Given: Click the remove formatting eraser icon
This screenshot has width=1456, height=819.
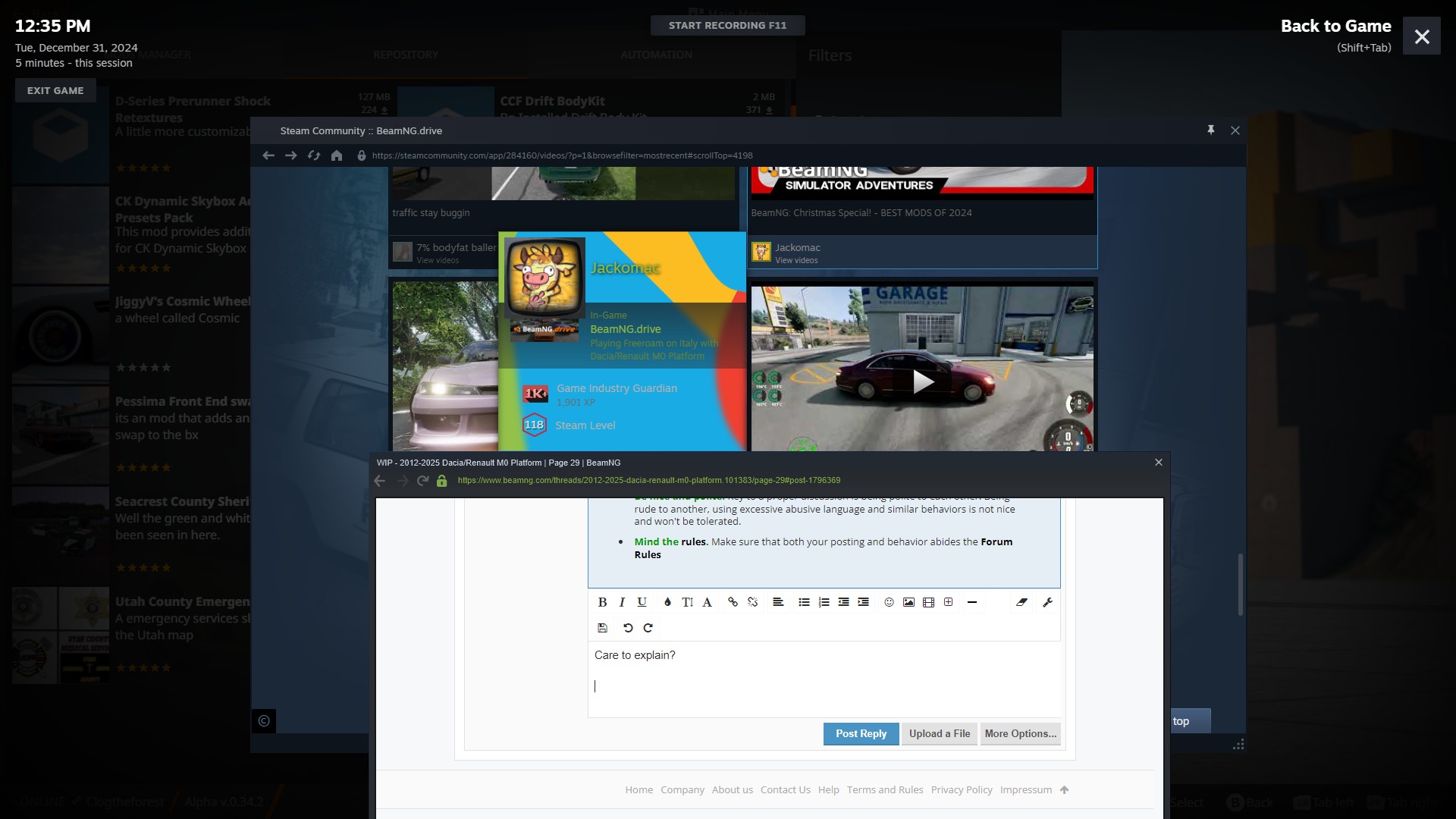Looking at the screenshot, I should pyautogui.click(x=1021, y=602).
